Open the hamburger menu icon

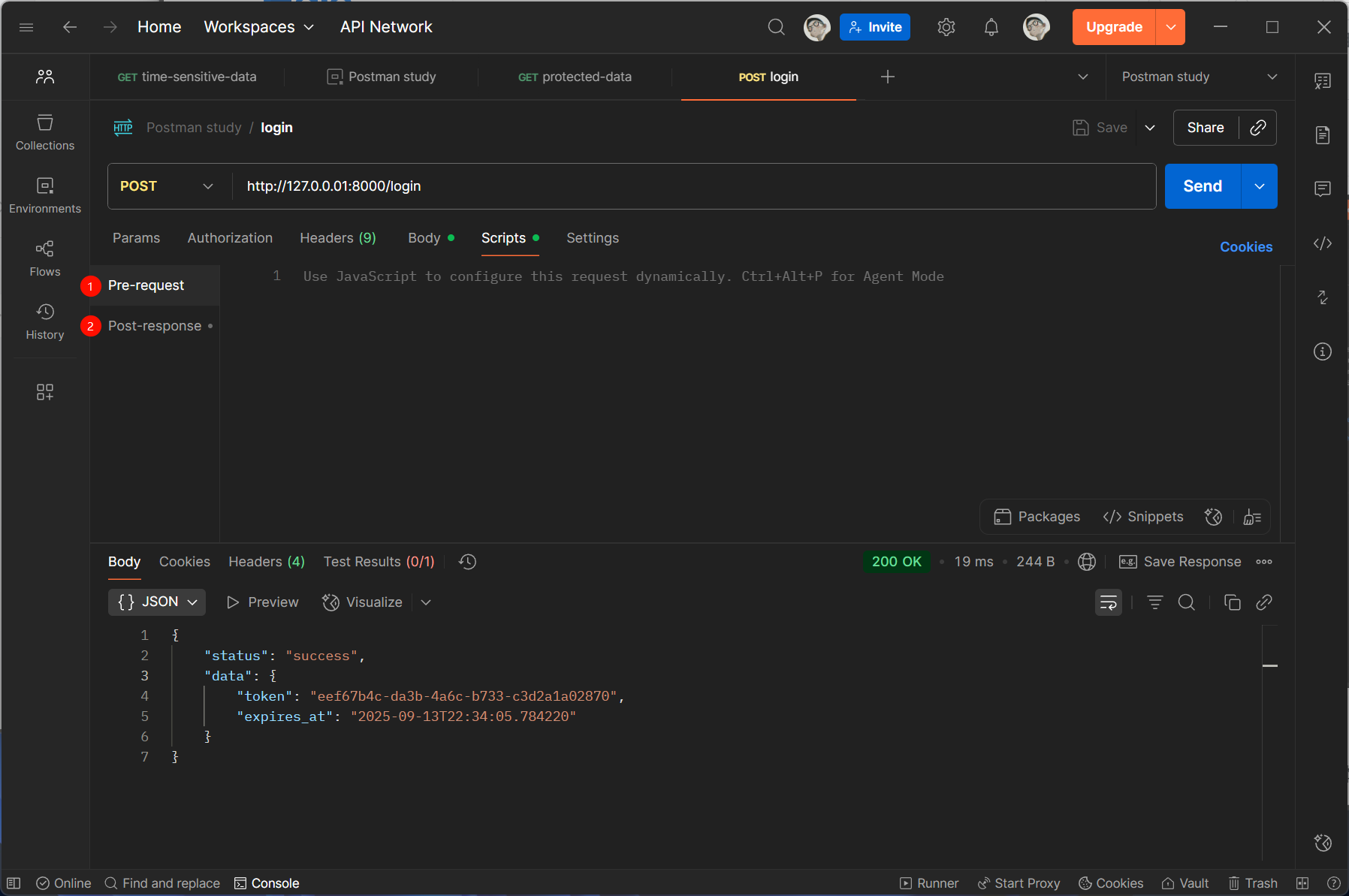click(26, 27)
